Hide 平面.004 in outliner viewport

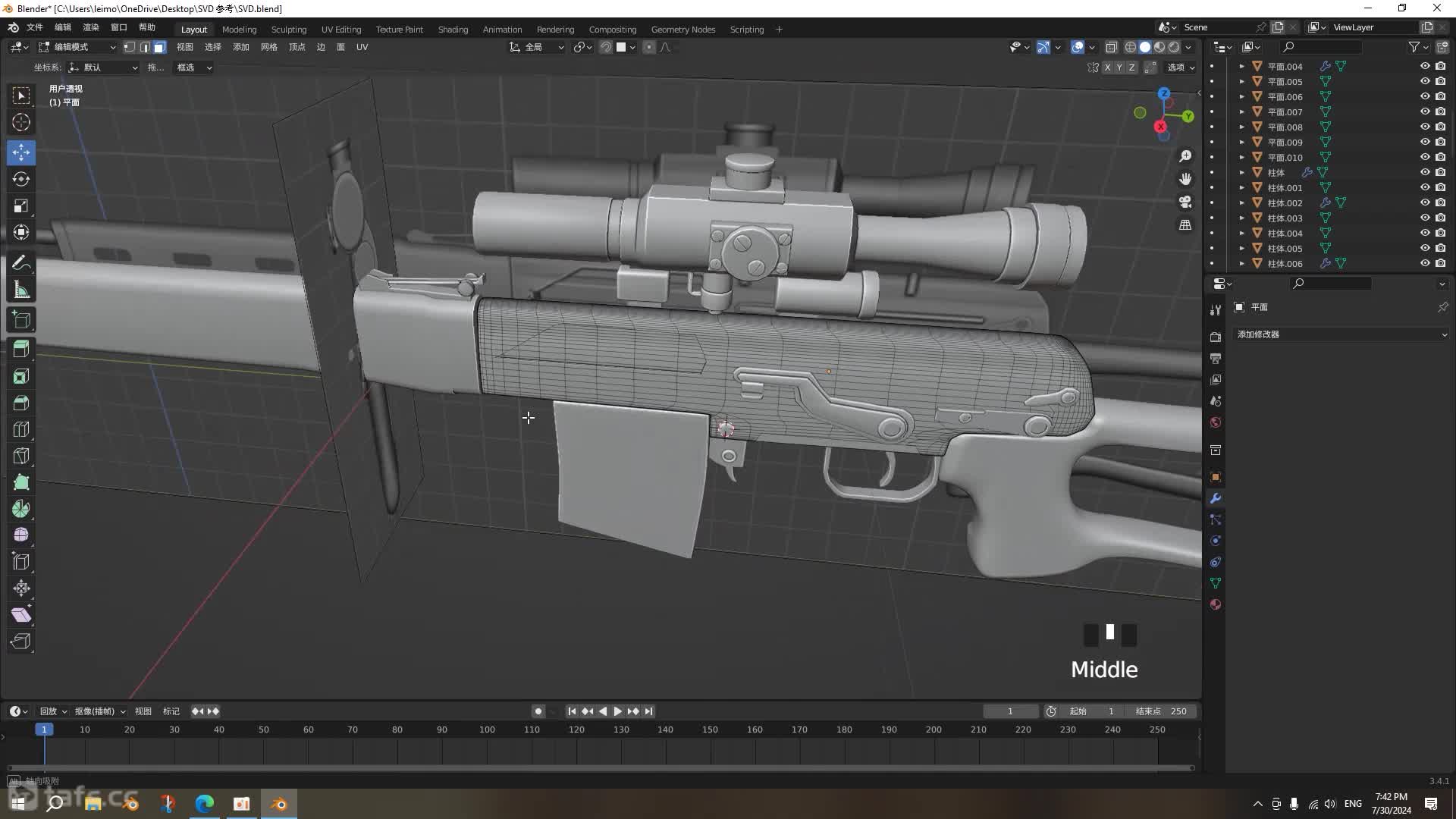[x=1425, y=66]
